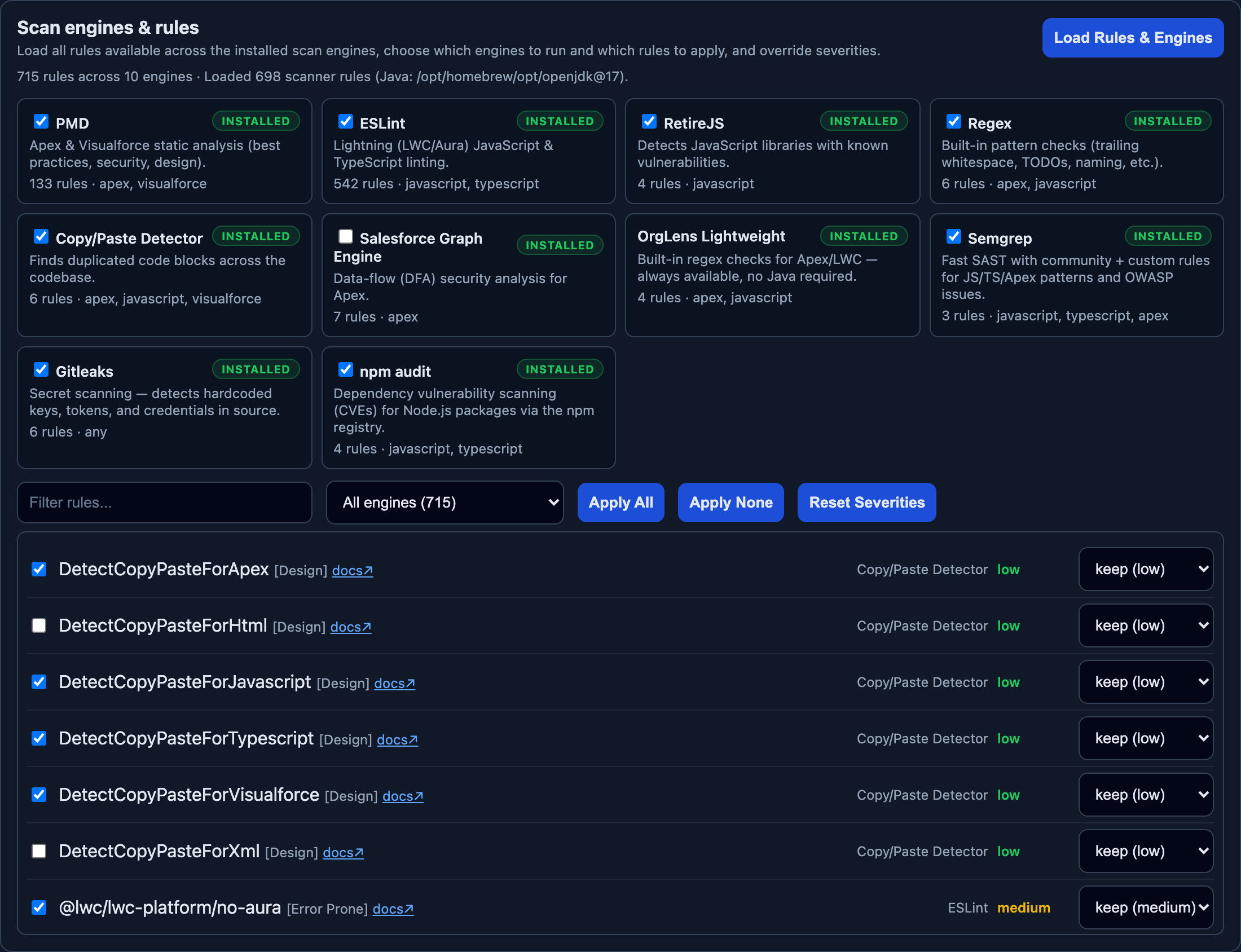The image size is (1241, 952).
Task: Uncheck the DetectCopyPasteForJavascript rule
Action: pyautogui.click(x=39, y=682)
